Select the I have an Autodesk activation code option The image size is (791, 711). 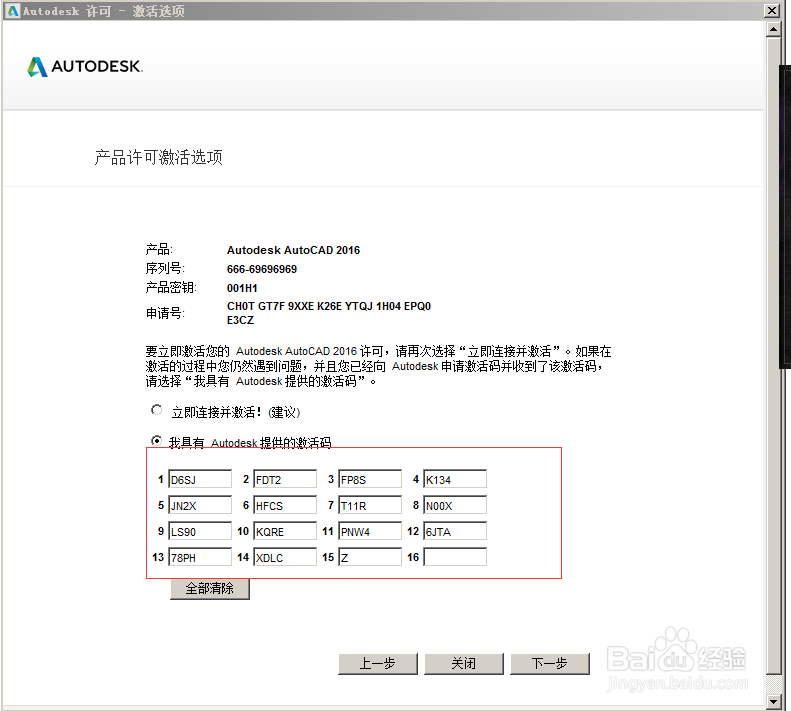tap(156, 441)
